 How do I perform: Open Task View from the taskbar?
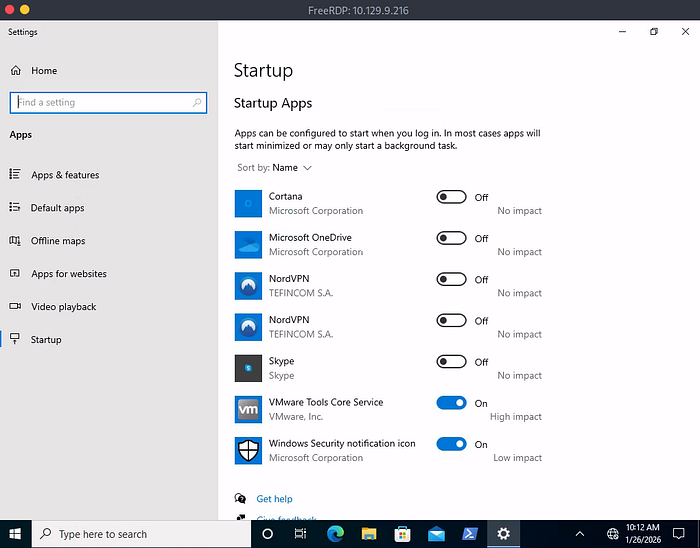click(x=300, y=534)
